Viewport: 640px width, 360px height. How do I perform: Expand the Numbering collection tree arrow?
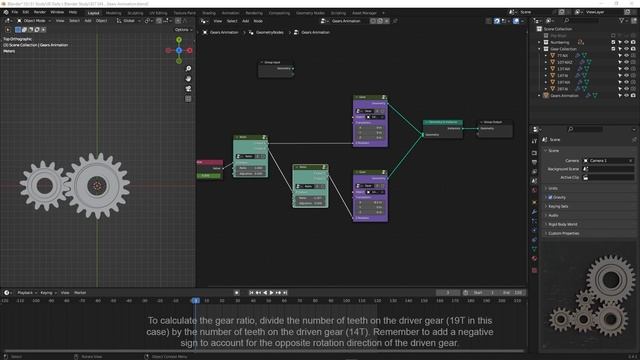click(x=539, y=42)
